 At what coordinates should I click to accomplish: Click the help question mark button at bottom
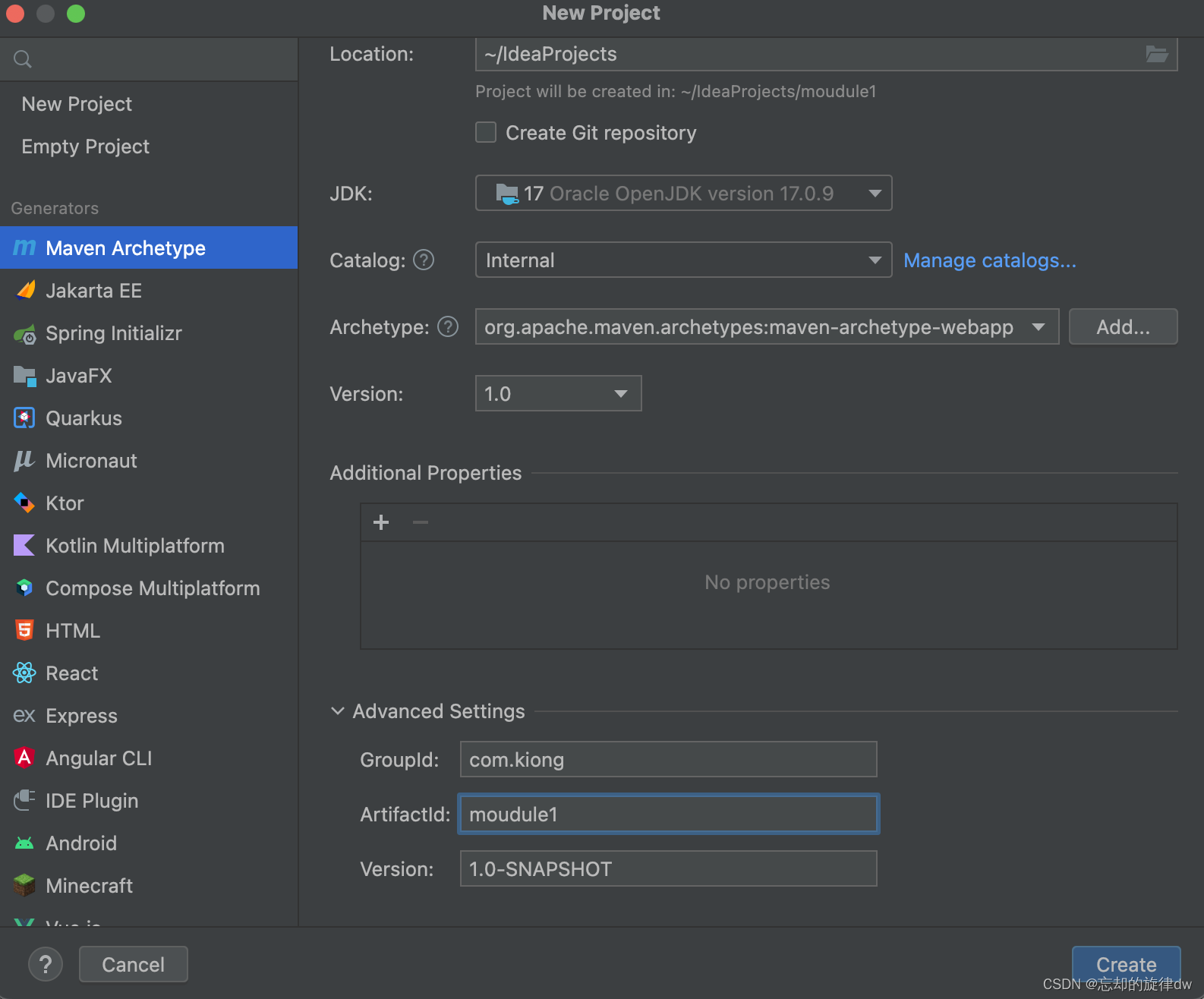point(46,964)
